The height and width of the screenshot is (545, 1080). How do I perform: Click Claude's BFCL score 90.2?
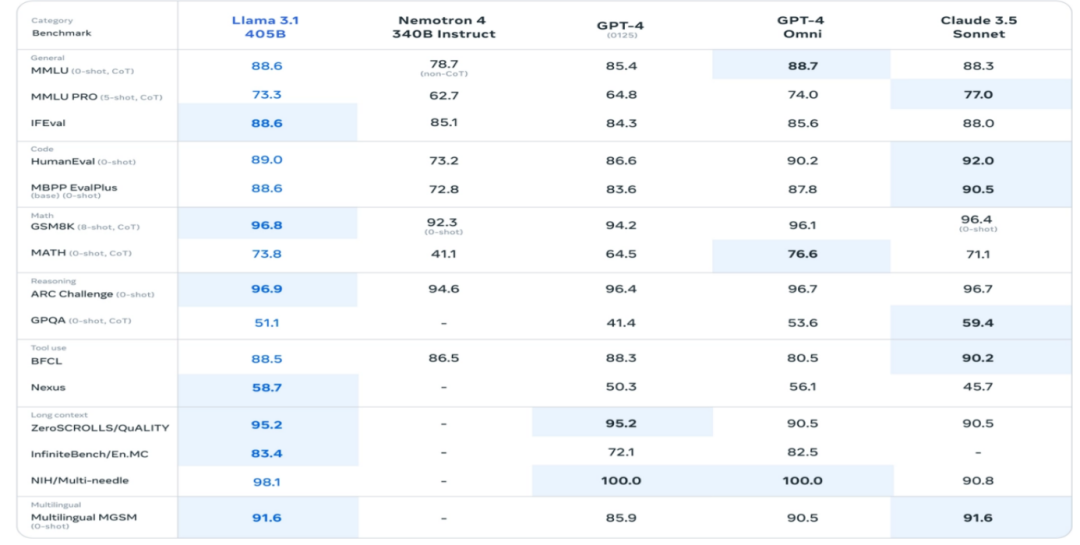click(978, 358)
